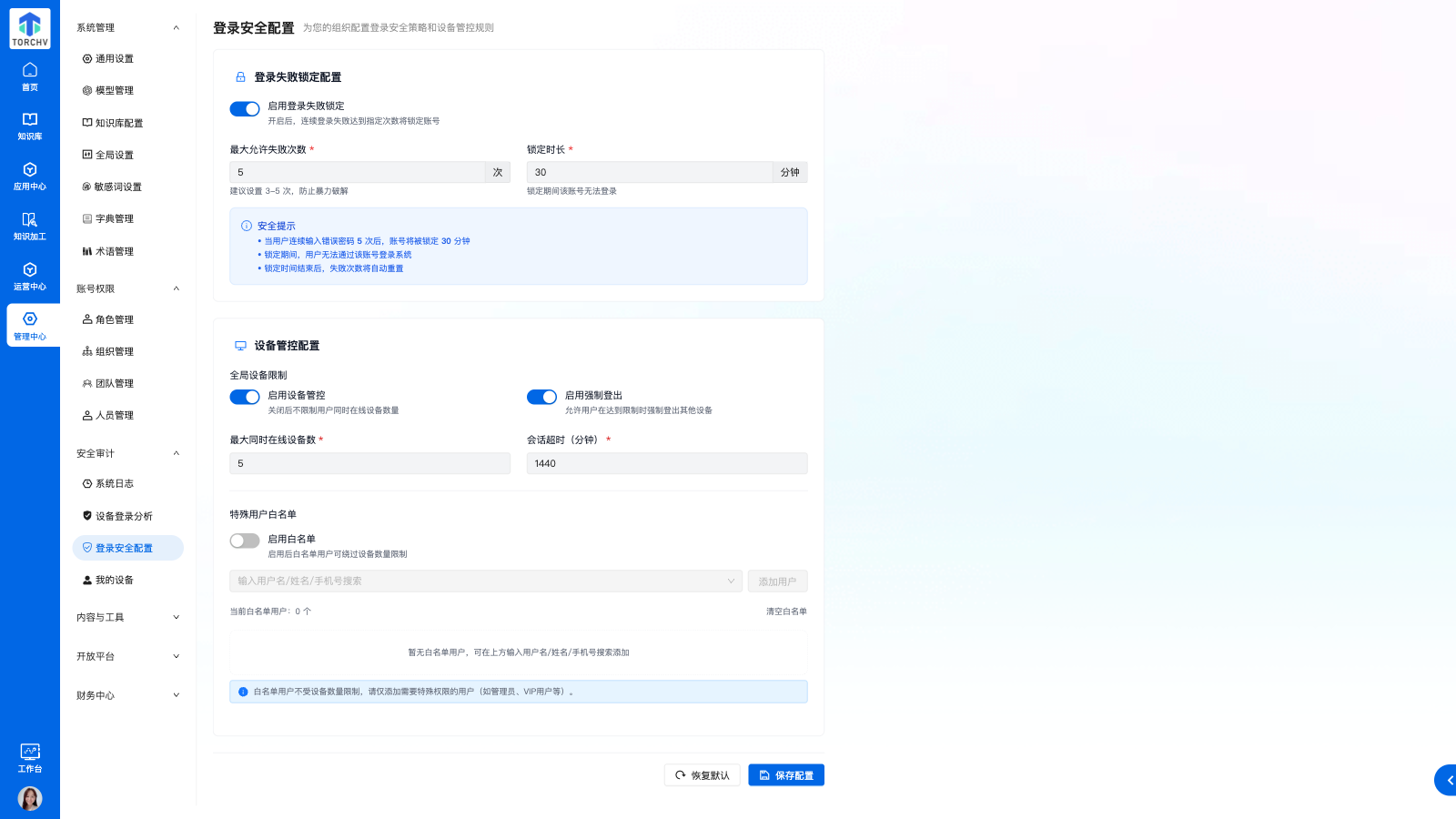
Task: Expand the blue floating panel arrow
Action: click(x=1449, y=781)
